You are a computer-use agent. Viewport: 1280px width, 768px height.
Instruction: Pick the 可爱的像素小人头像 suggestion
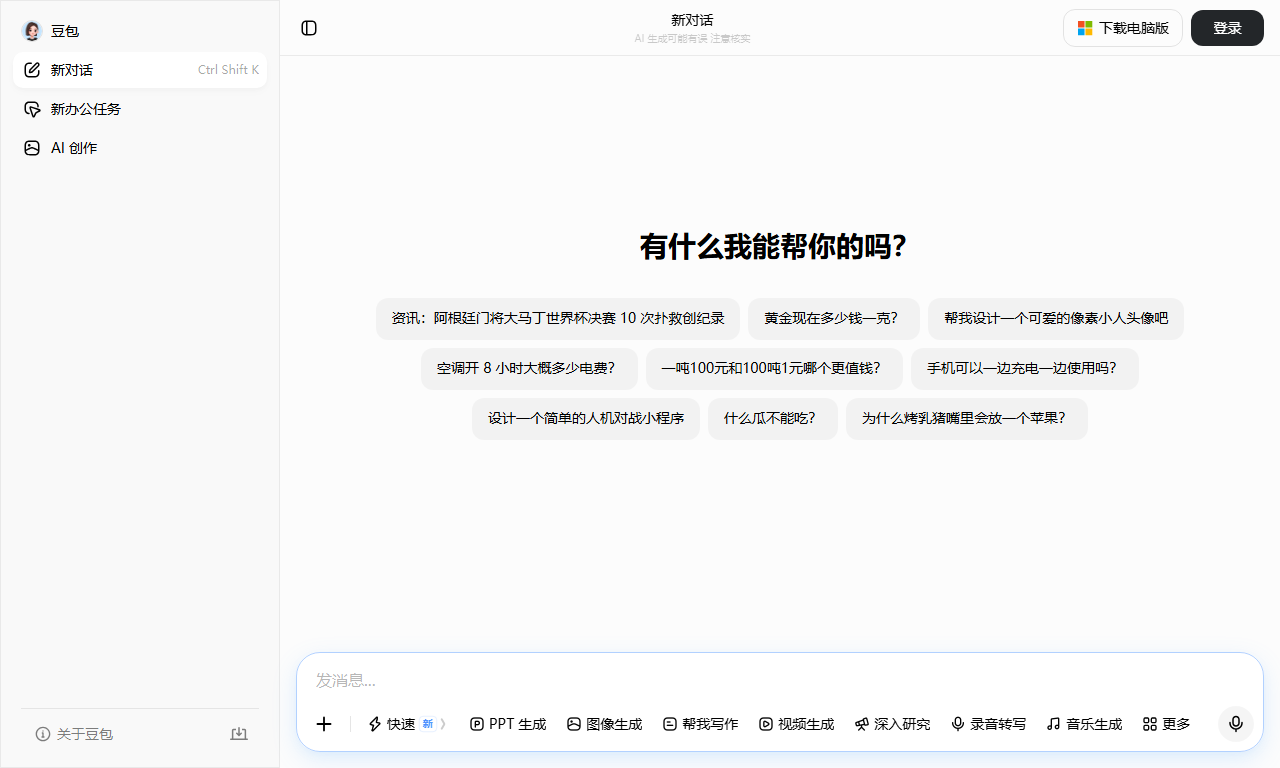click(1056, 318)
